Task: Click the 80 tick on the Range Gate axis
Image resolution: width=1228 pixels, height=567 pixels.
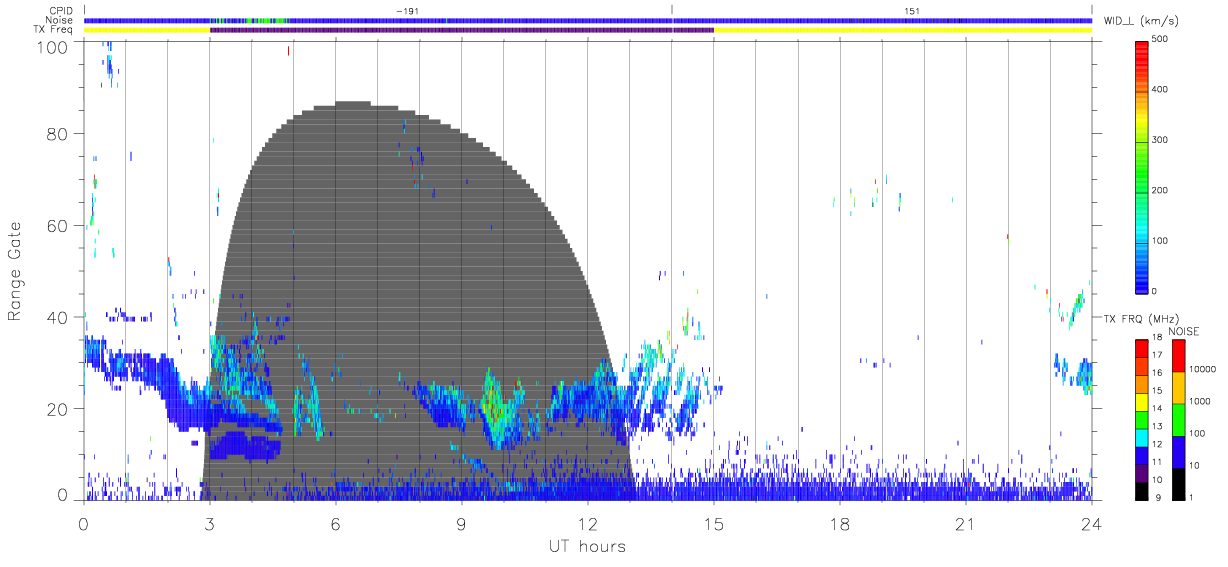Action: (x=57, y=136)
